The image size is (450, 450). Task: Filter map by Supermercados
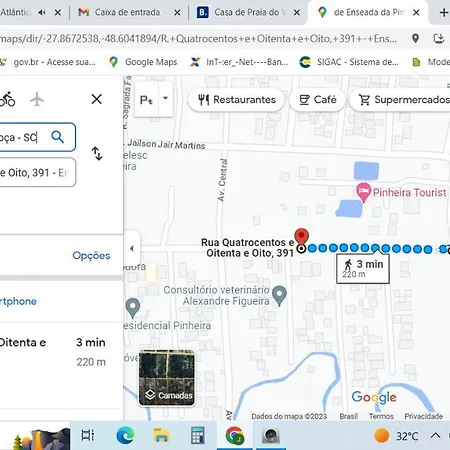pos(403,100)
